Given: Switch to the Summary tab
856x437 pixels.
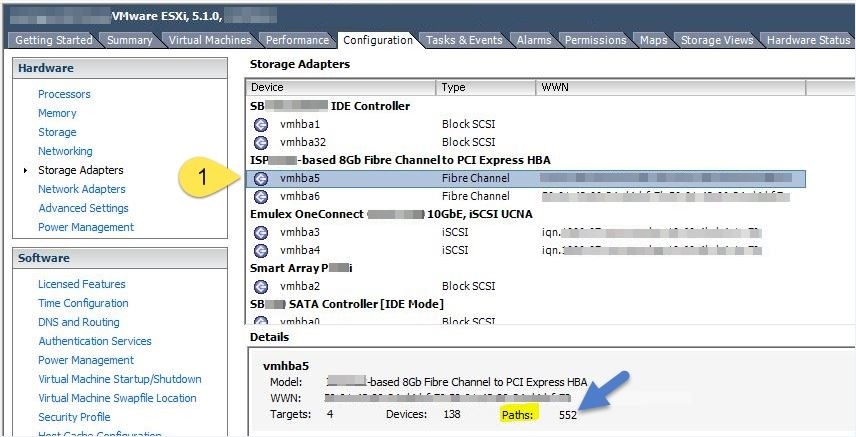Looking at the screenshot, I should (129, 40).
